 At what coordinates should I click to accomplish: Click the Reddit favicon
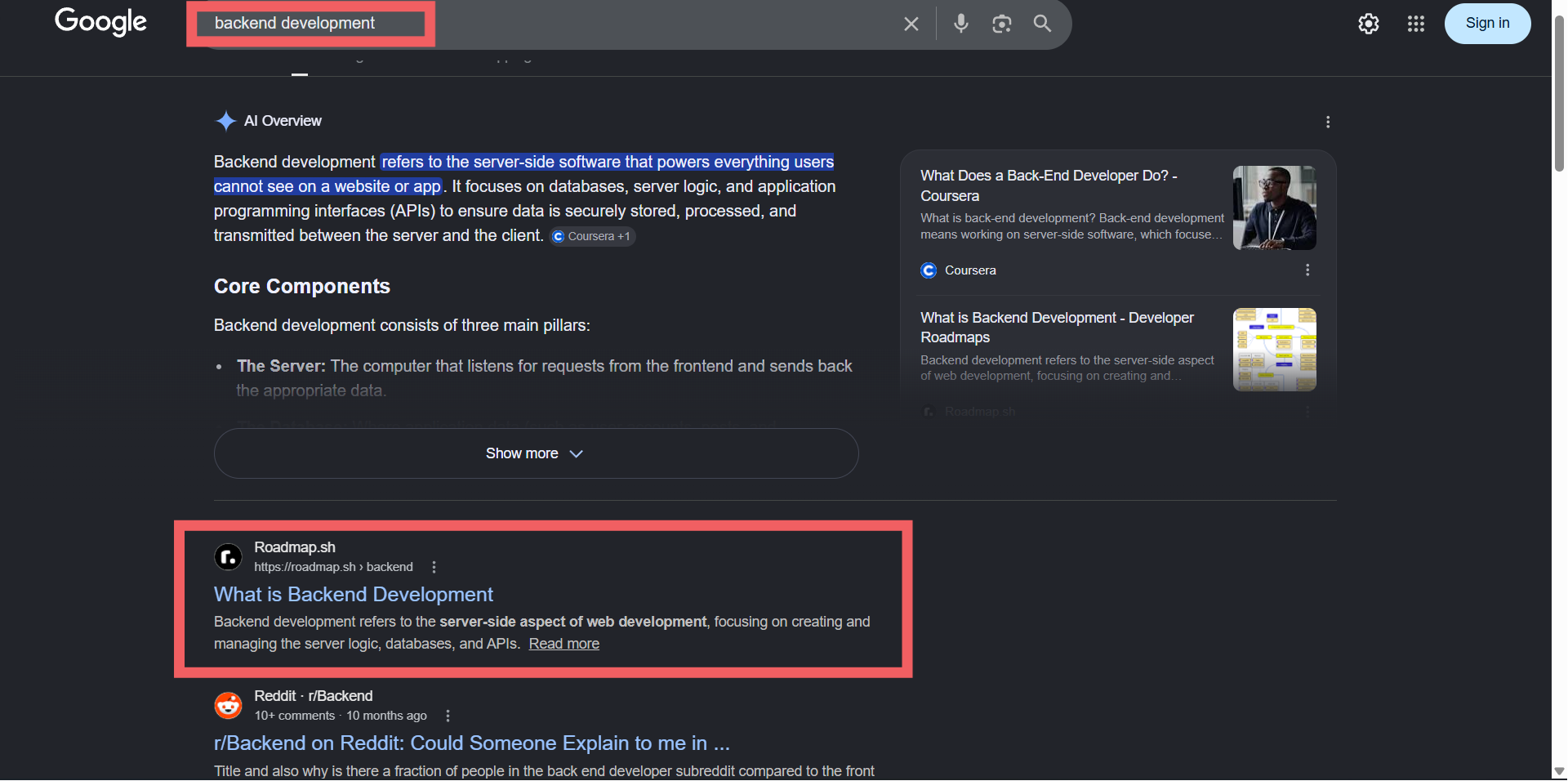click(x=228, y=706)
